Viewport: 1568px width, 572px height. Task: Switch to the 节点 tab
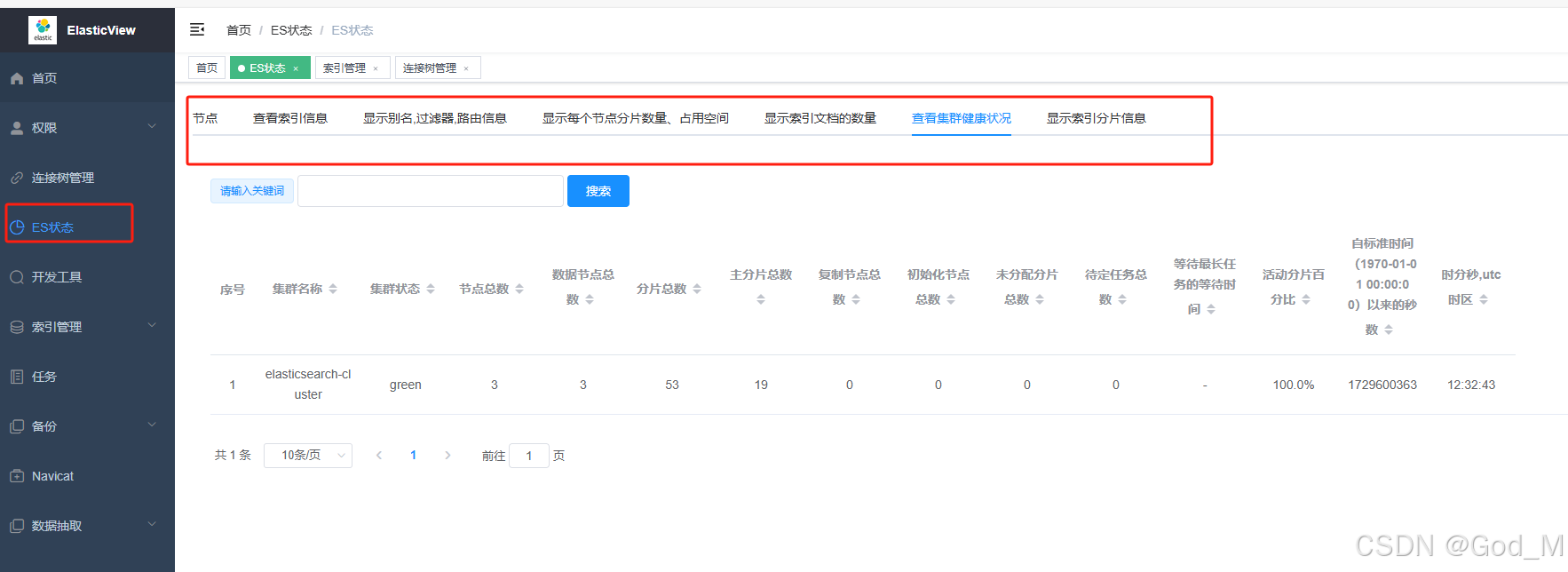[x=205, y=118]
